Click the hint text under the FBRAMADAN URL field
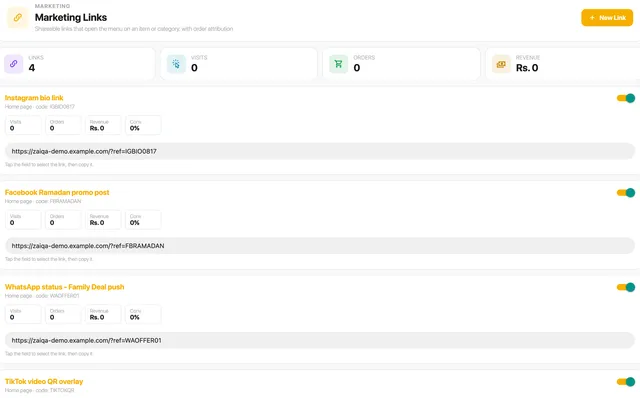 (49, 259)
